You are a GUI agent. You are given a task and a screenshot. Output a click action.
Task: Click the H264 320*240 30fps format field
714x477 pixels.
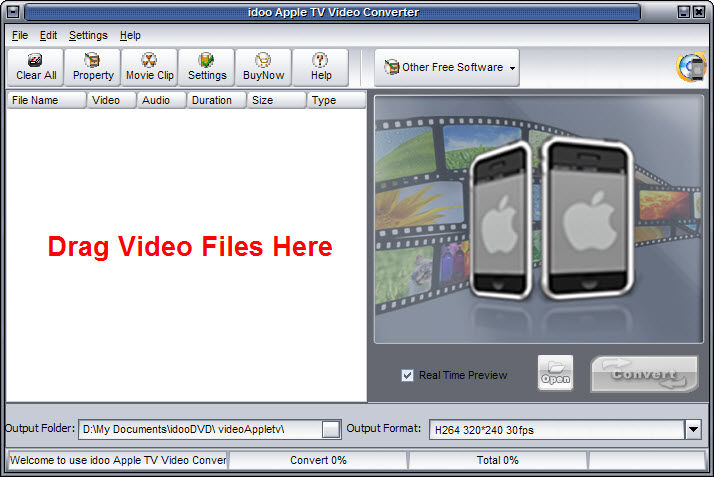556,430
